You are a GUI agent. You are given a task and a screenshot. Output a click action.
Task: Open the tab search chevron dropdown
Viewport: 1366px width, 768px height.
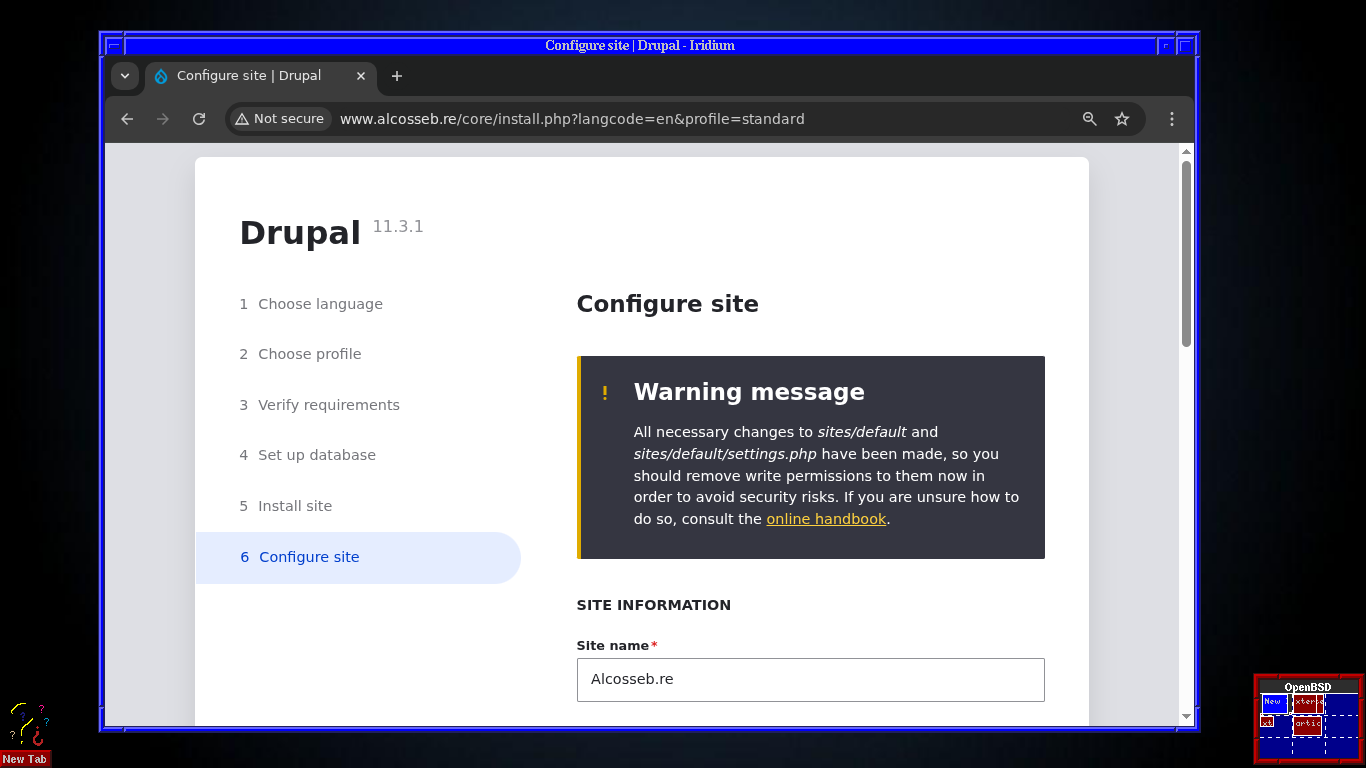coord(124,76)
